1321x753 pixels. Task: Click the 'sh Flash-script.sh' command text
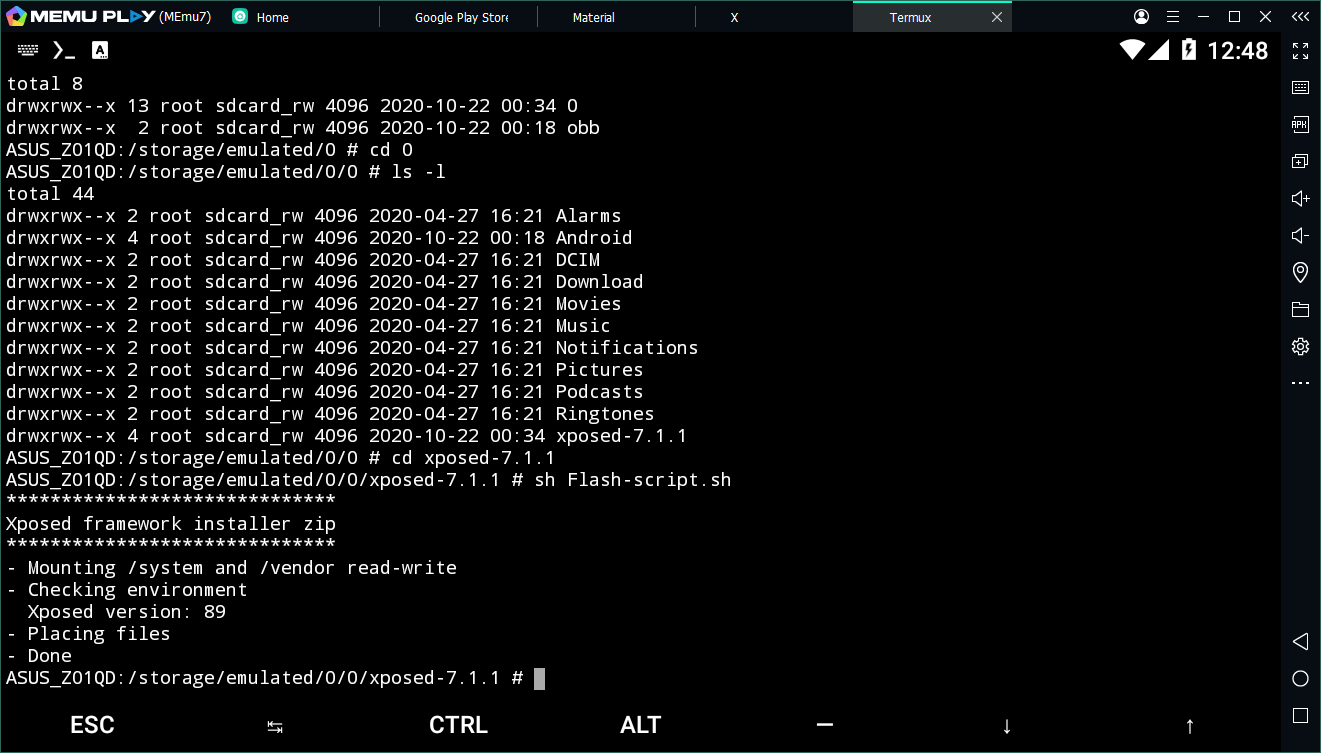click(x=632, y=480)
